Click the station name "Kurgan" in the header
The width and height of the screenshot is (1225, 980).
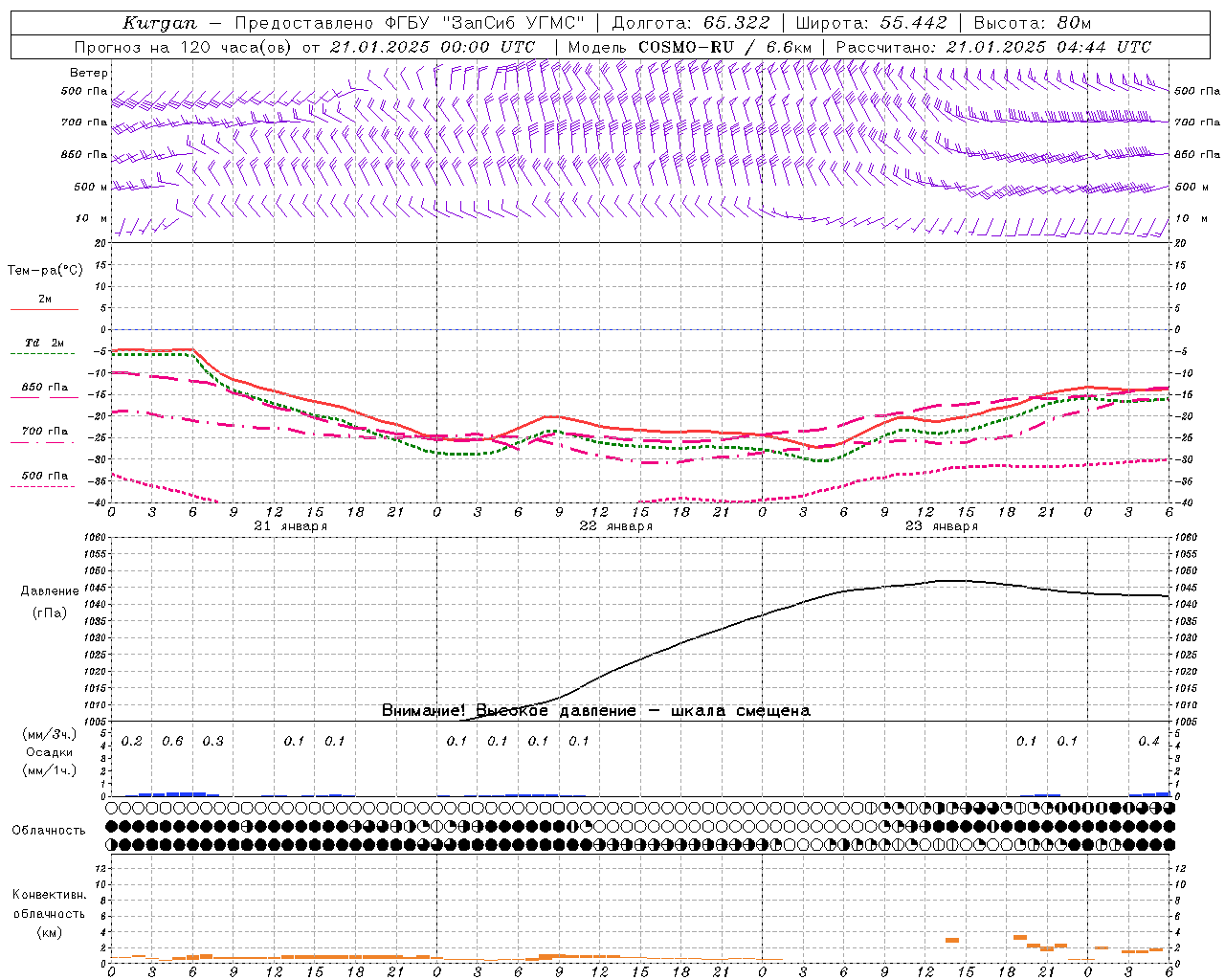(160, 23)
